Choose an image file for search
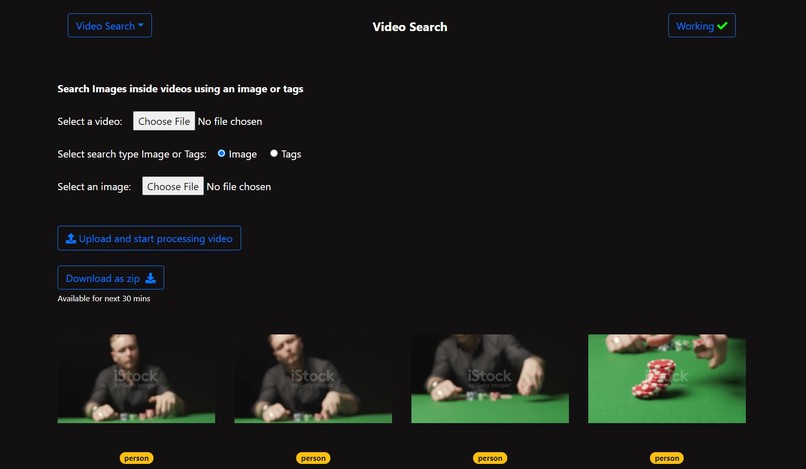The width and height of the screenshot is (806, 469). pyautogui.click(x=173, y=186)
